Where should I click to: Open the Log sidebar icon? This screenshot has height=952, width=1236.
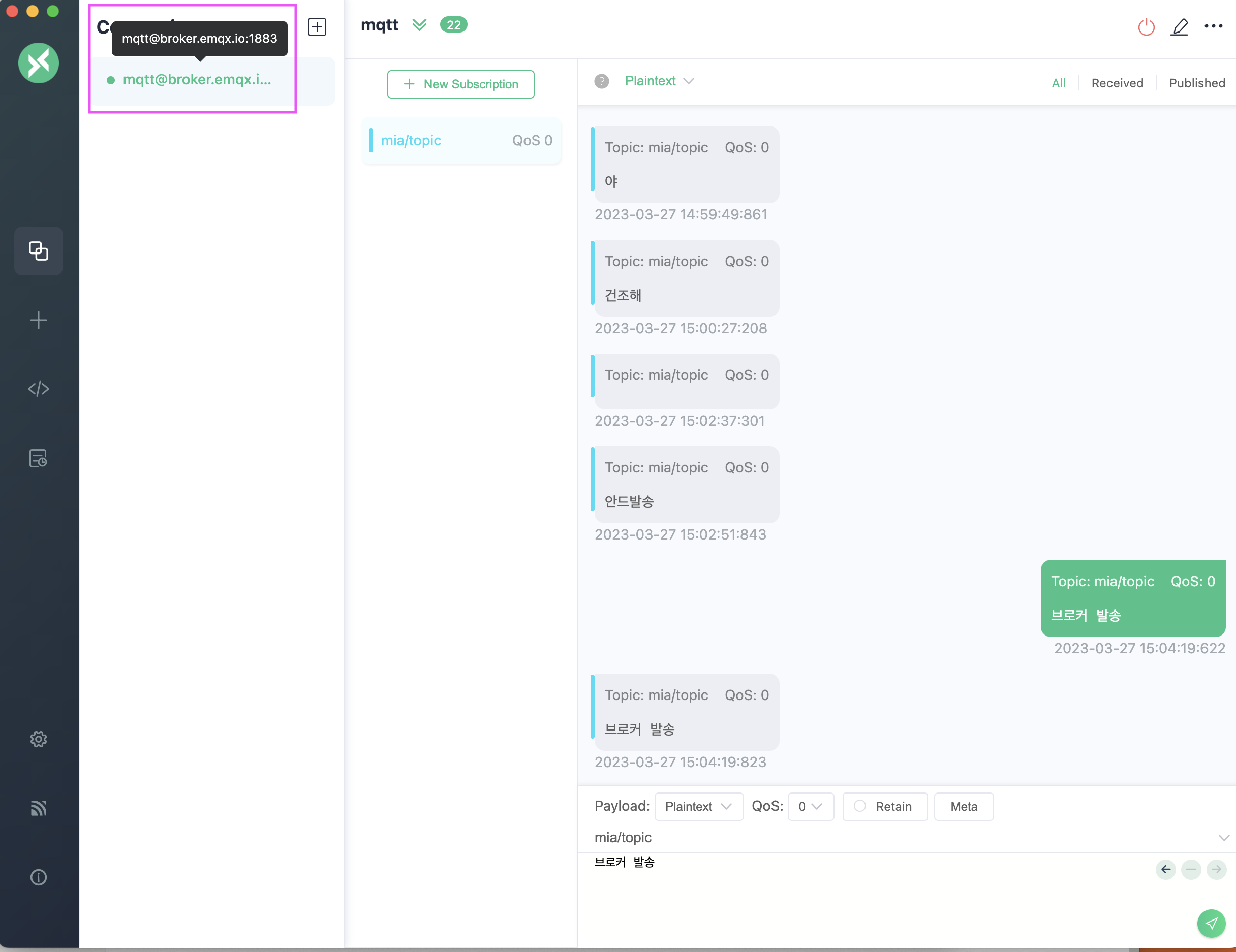39,458
